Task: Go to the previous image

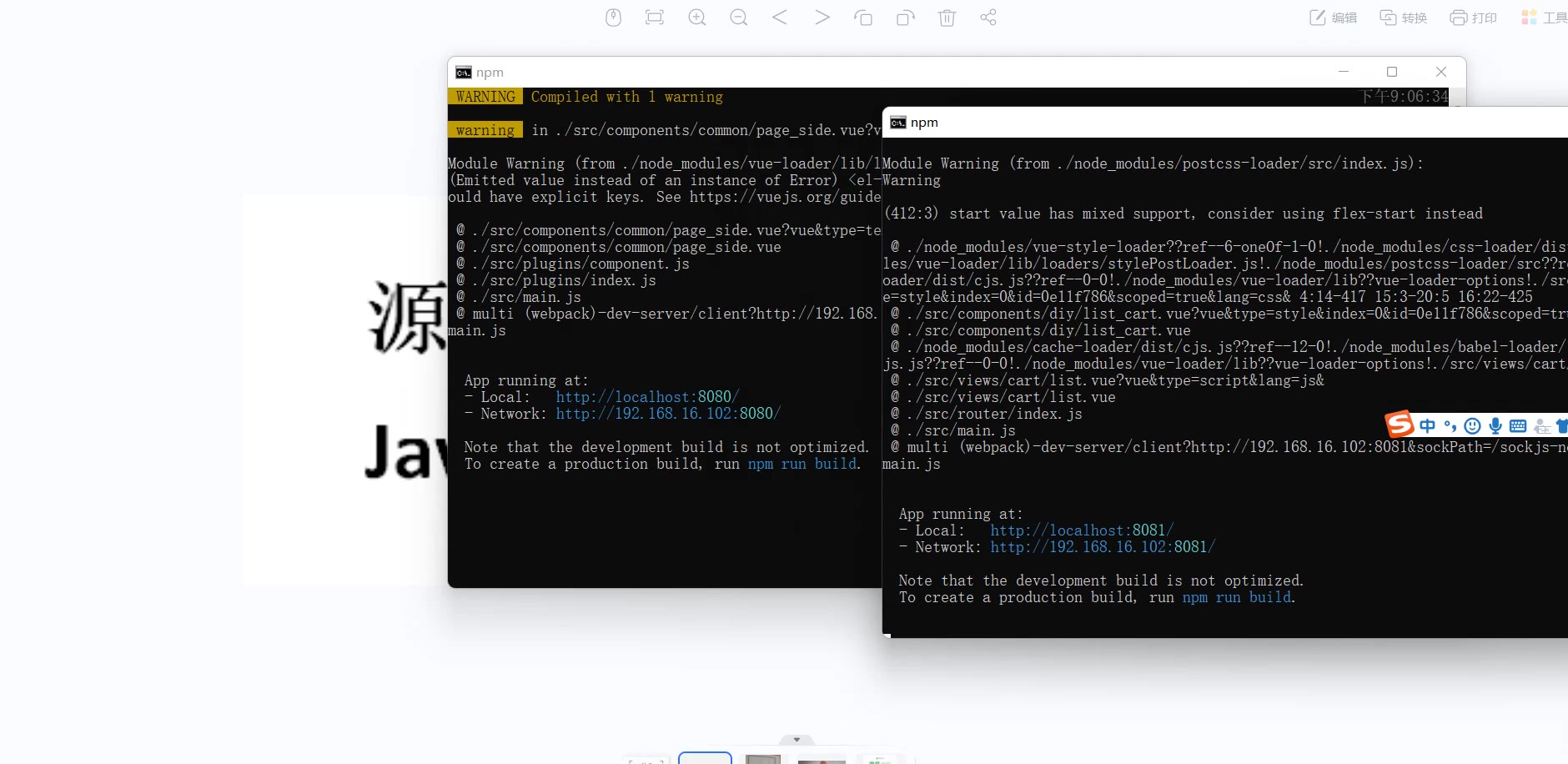Action: click(780, 18)
